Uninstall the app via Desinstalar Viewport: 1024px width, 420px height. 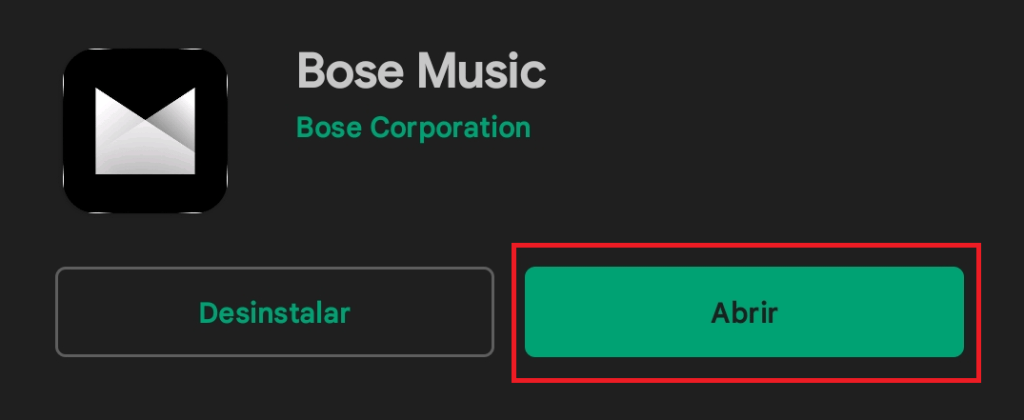coord(274,312)
